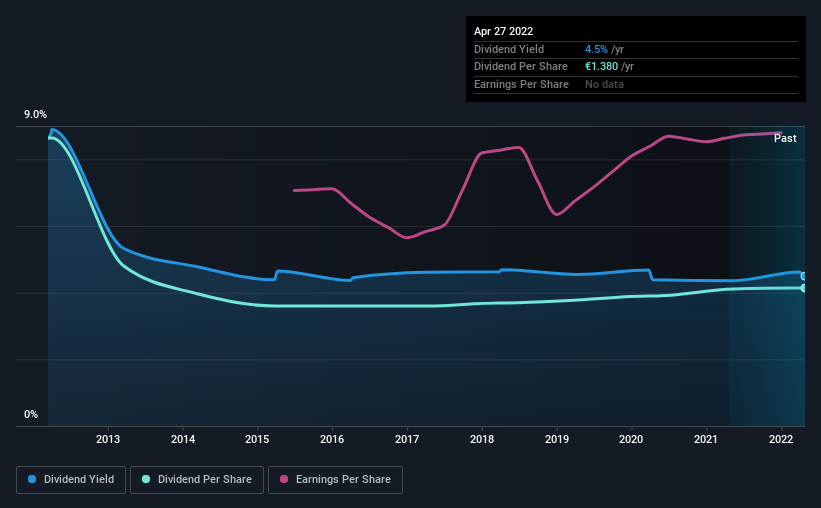Image resolution: width=821 pixels, height=508 pixels.
Task: Click the Past label in shaded region
Action: tap(785, 138)
